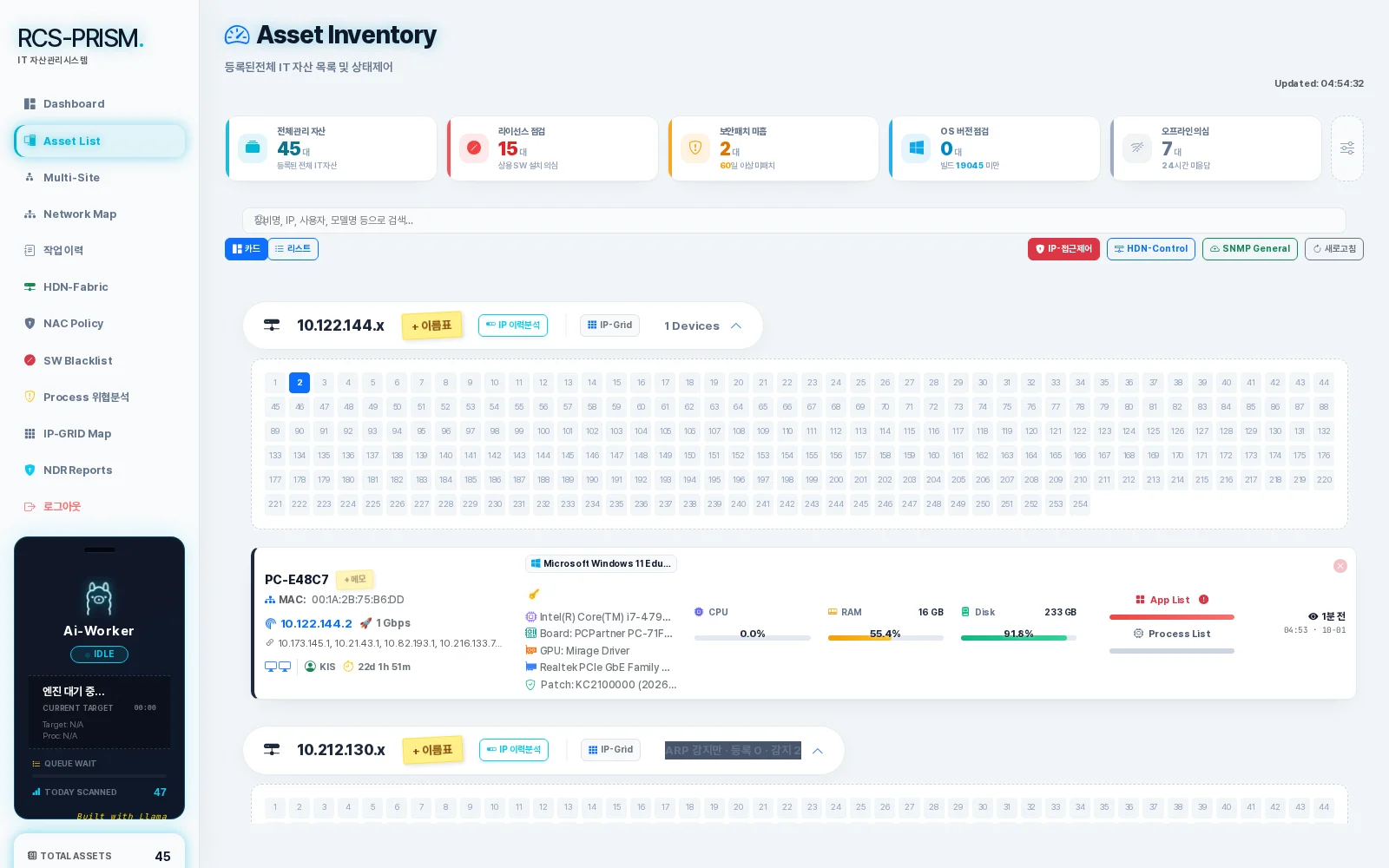This screenshot has width=1389, height=868.
Task: Select IP cell 2 in 10.122.144.x grid
Action: tap(300, 383)
